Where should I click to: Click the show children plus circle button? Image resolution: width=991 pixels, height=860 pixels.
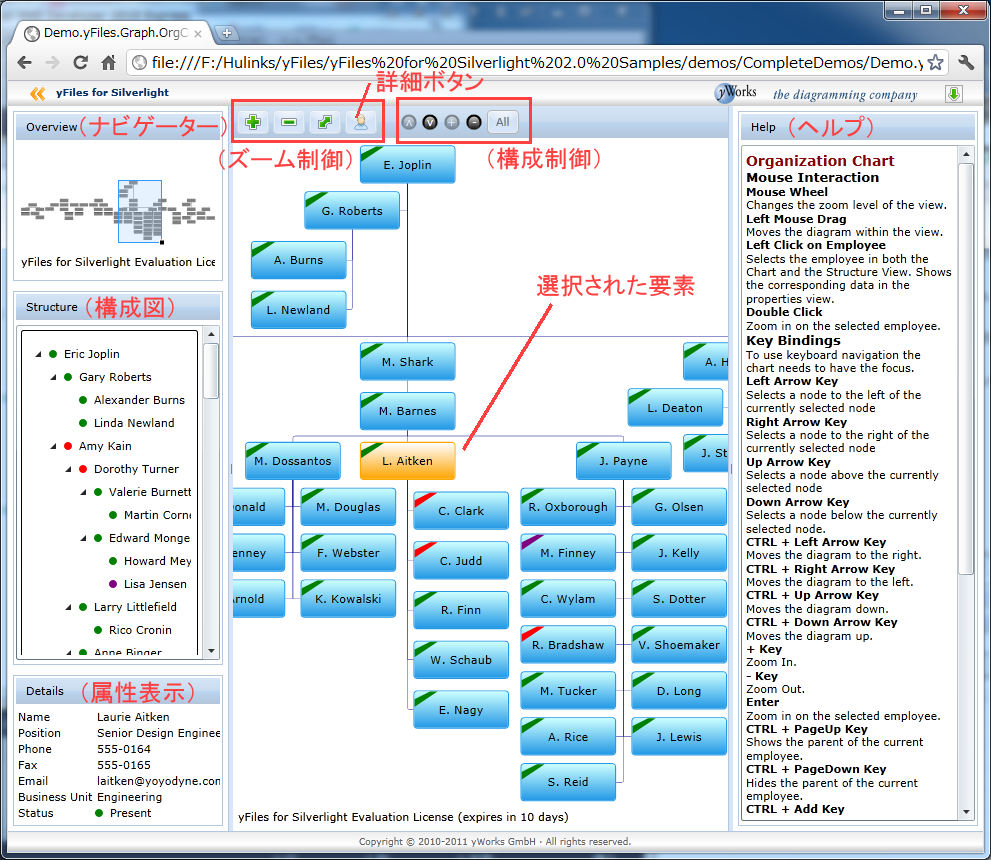click(452, 123)
